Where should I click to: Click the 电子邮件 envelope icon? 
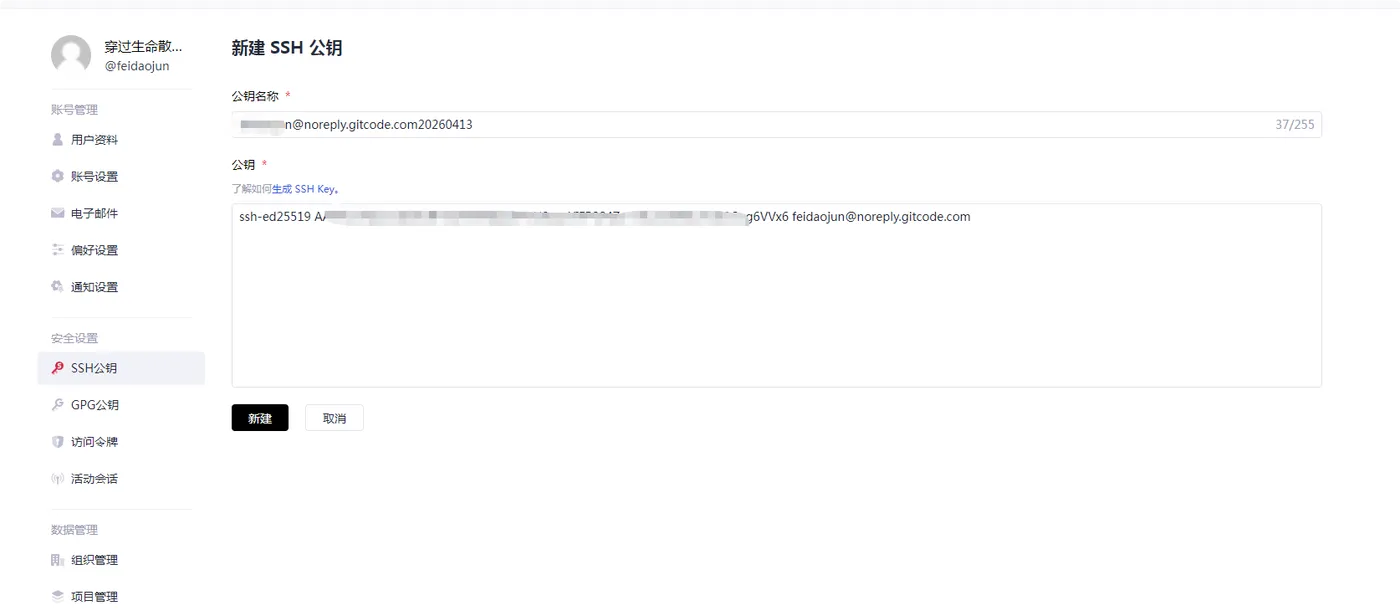coord(57,213)
